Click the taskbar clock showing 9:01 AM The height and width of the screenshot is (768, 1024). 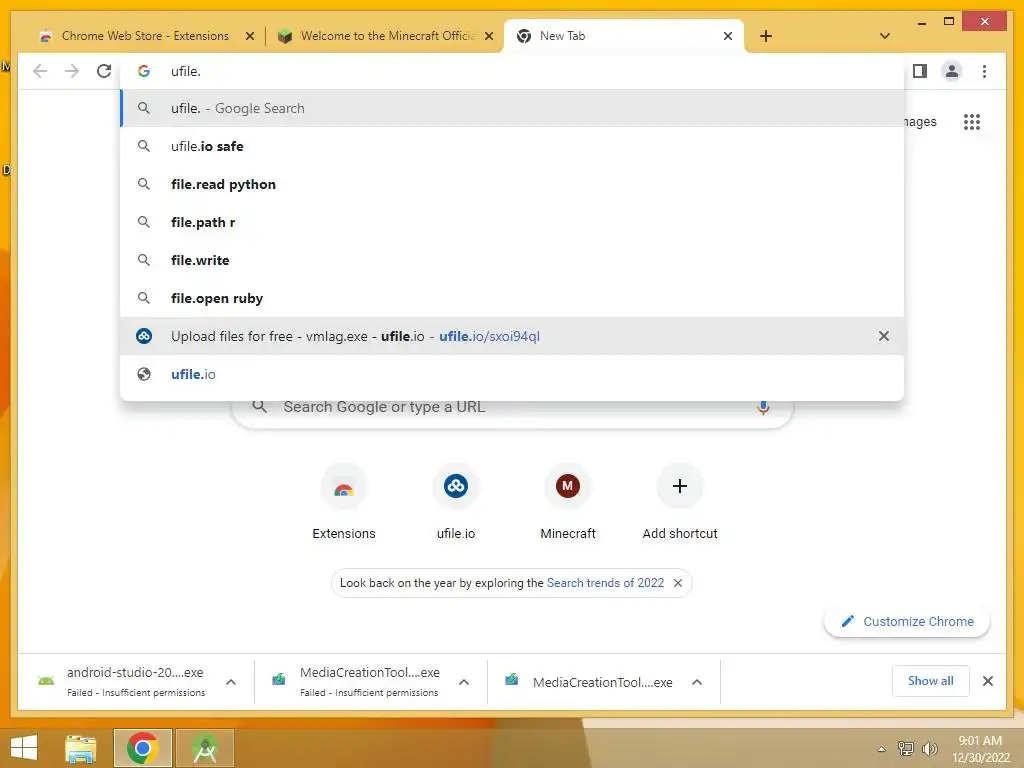[981, 749]
